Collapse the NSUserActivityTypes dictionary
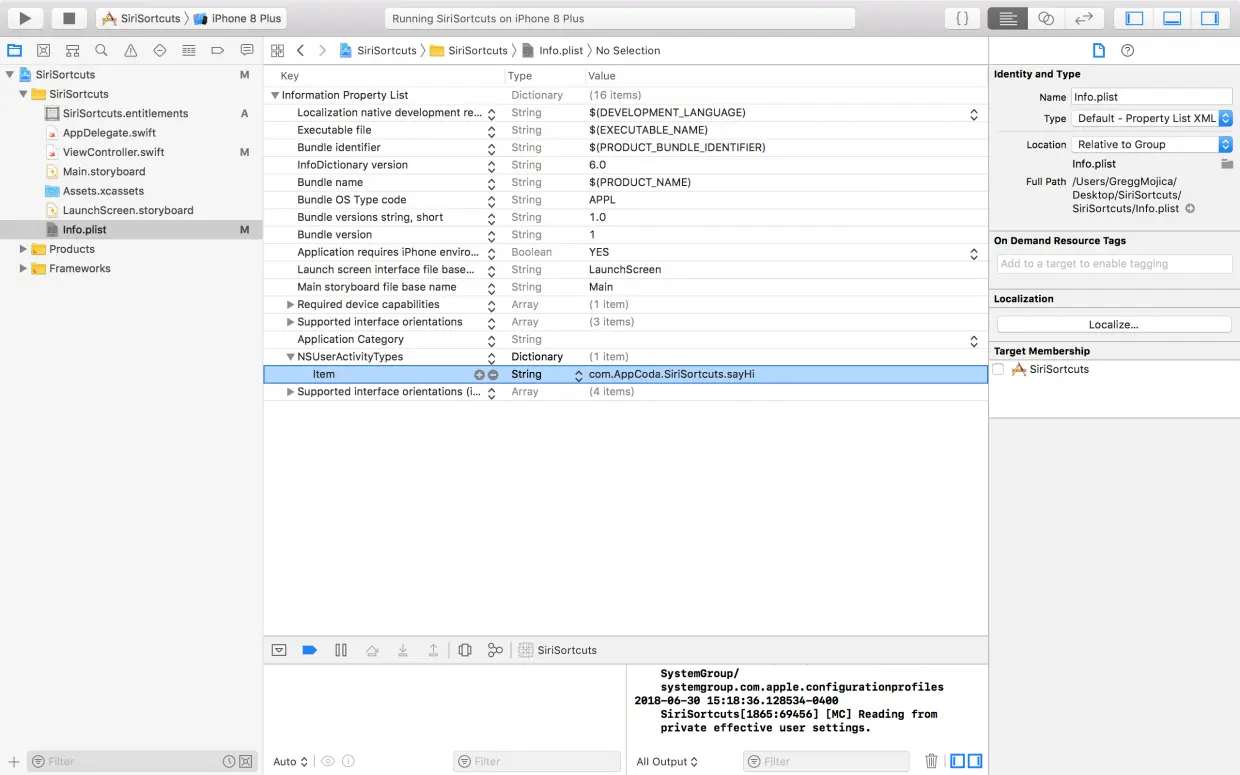The width and height of the screenshot is (1240, 775). [x=290, y=357]
